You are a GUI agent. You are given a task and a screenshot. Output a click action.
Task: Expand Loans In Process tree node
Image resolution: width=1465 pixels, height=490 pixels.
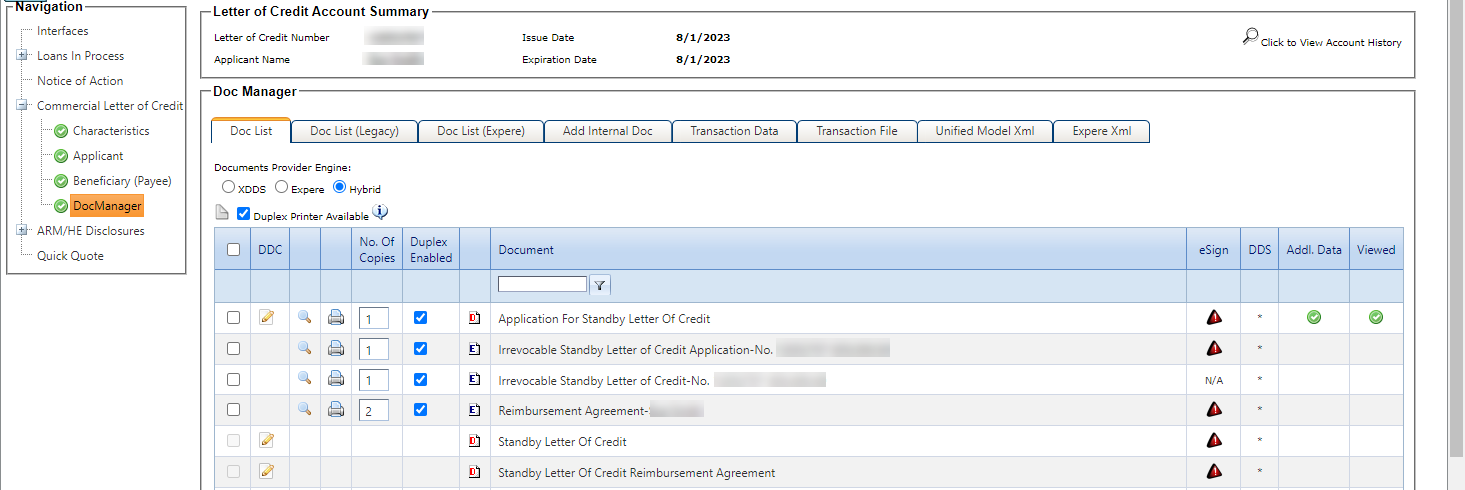pos(22,56)
